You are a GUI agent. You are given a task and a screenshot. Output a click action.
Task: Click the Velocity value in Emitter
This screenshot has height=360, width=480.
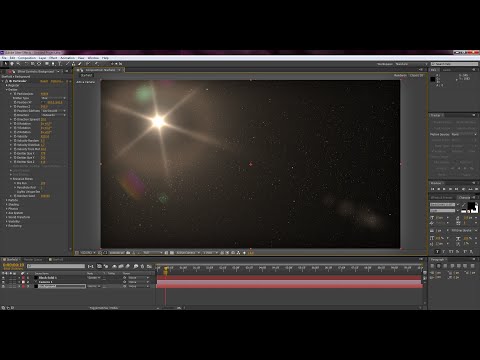[x=45, y=136]
